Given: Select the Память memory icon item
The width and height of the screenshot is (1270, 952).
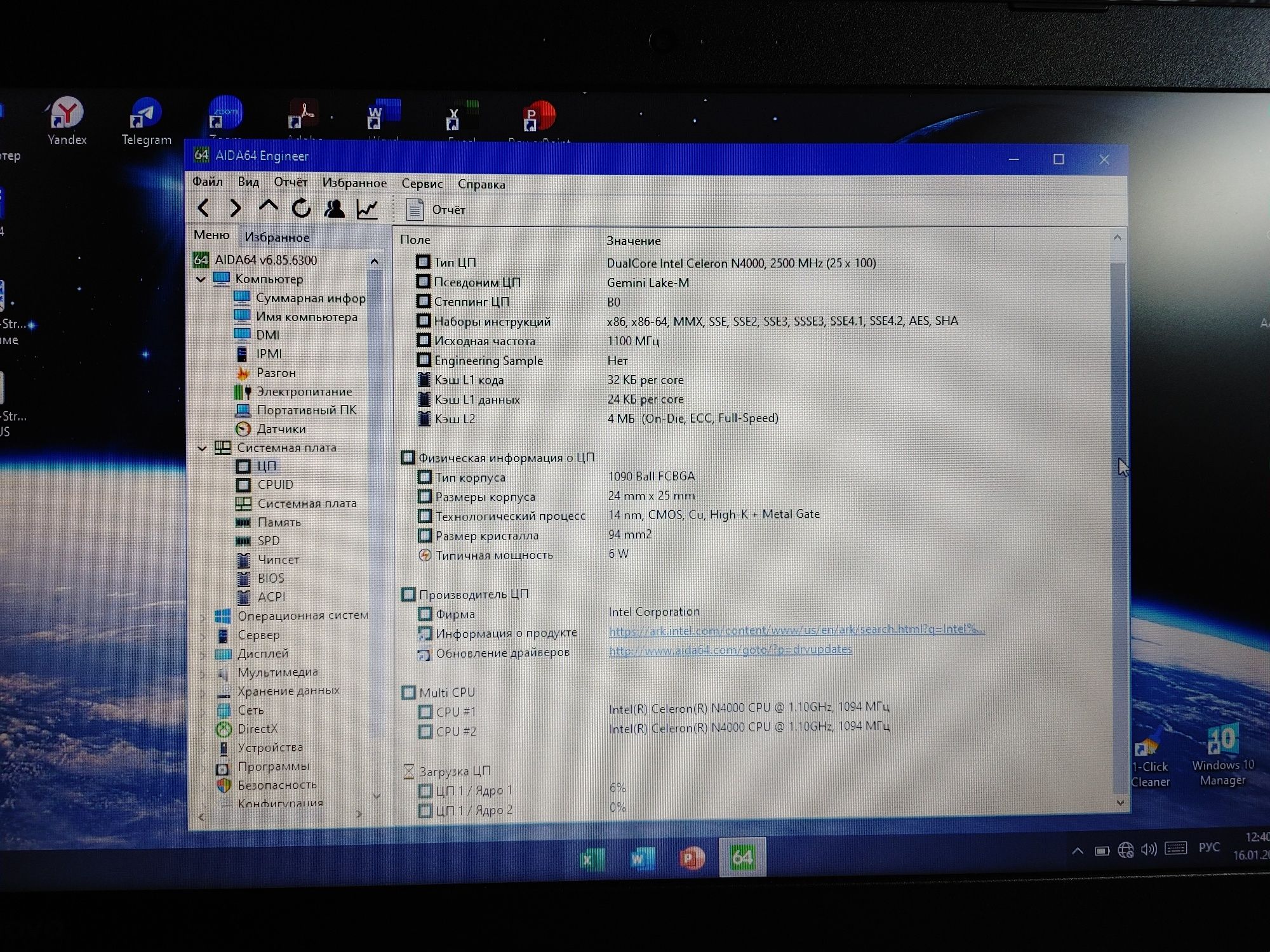Looking at the screenshot, I should click(268, 522).
